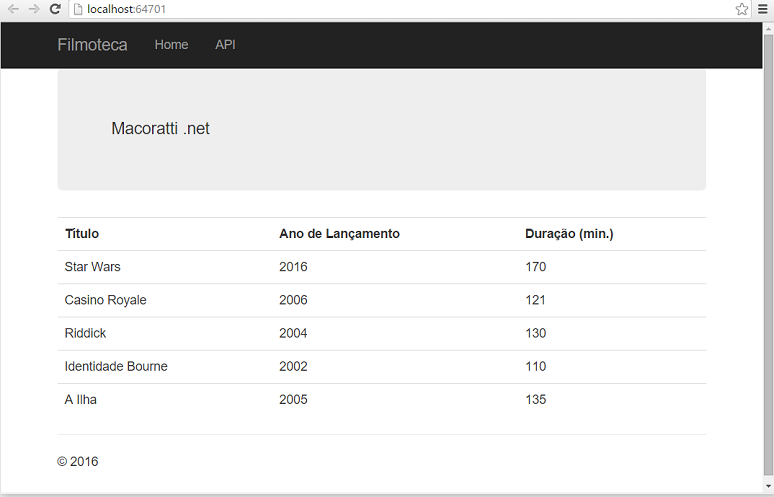The height and width of the screenshot is (497, 774).
Task: Open the Chrome hamburger menu
Action: click(x=763, y=9)
